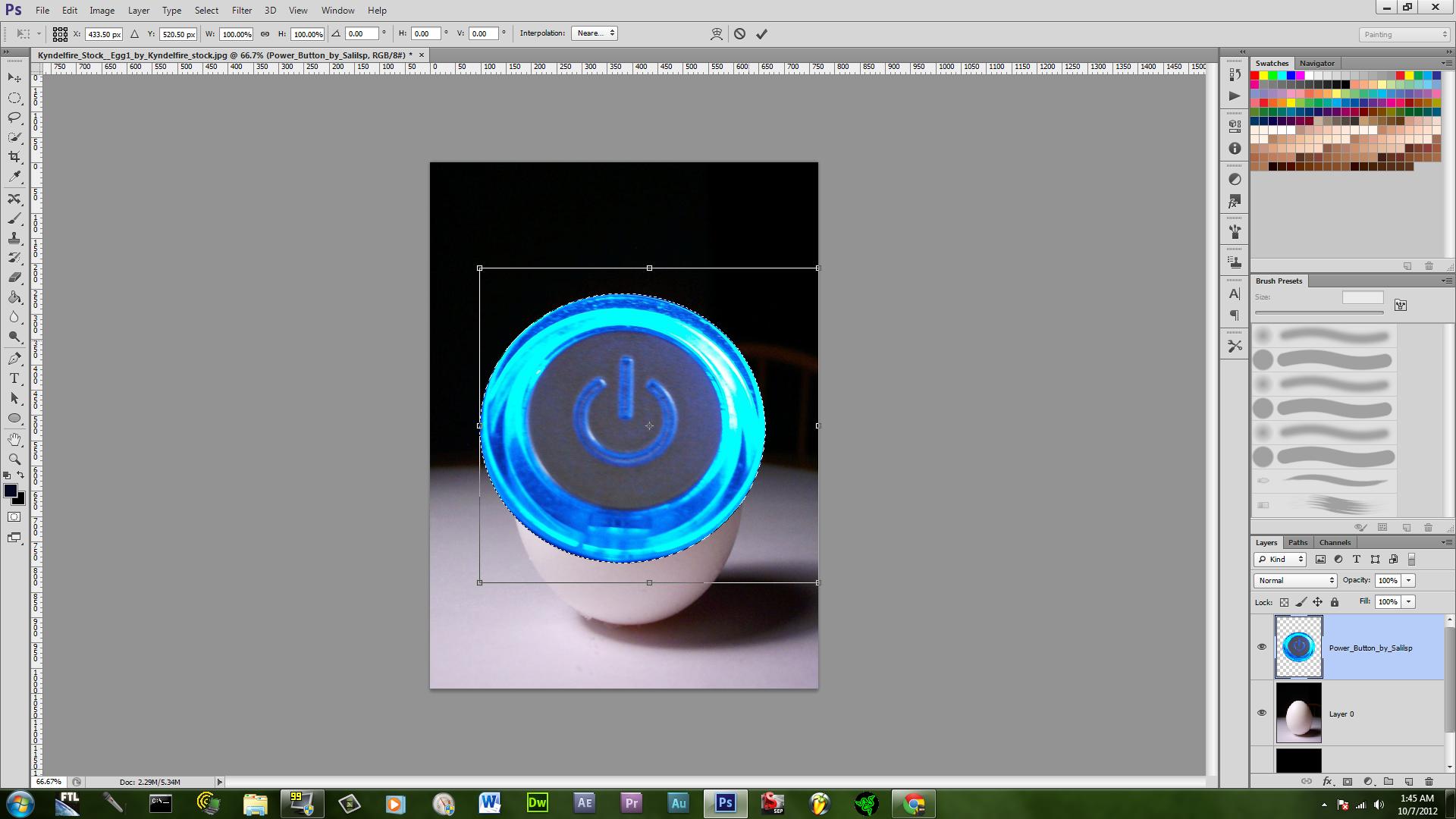Select the Ellipse shape tool
This screenshot has height=819, width=1456.
pyautogui.click(x=14, y=418)
